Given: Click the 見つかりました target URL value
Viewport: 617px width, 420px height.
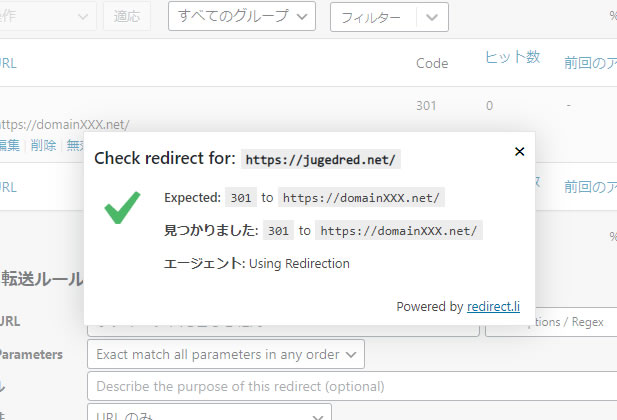Looking at the screenshot, I should point(399,230).
